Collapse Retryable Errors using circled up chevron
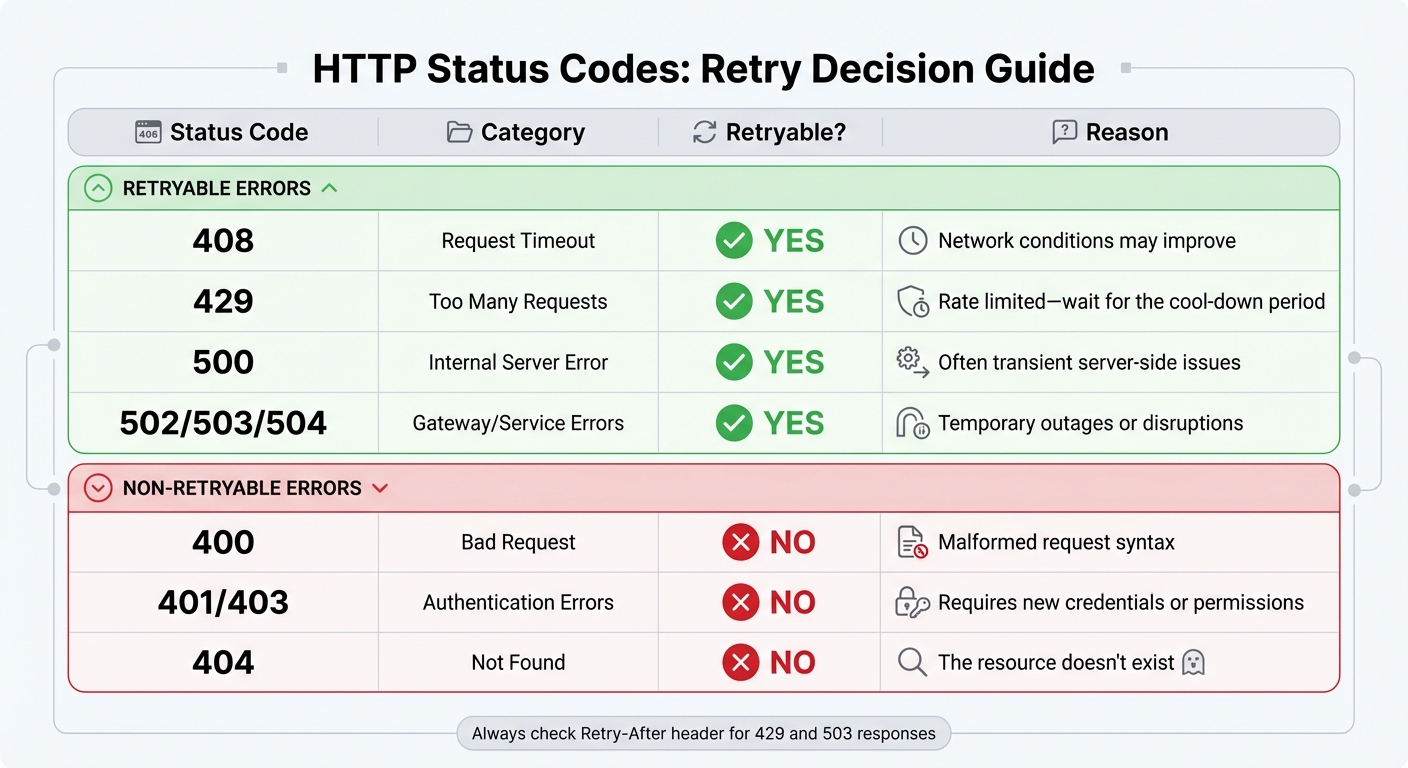1408x768 pixels. [98, 188]
